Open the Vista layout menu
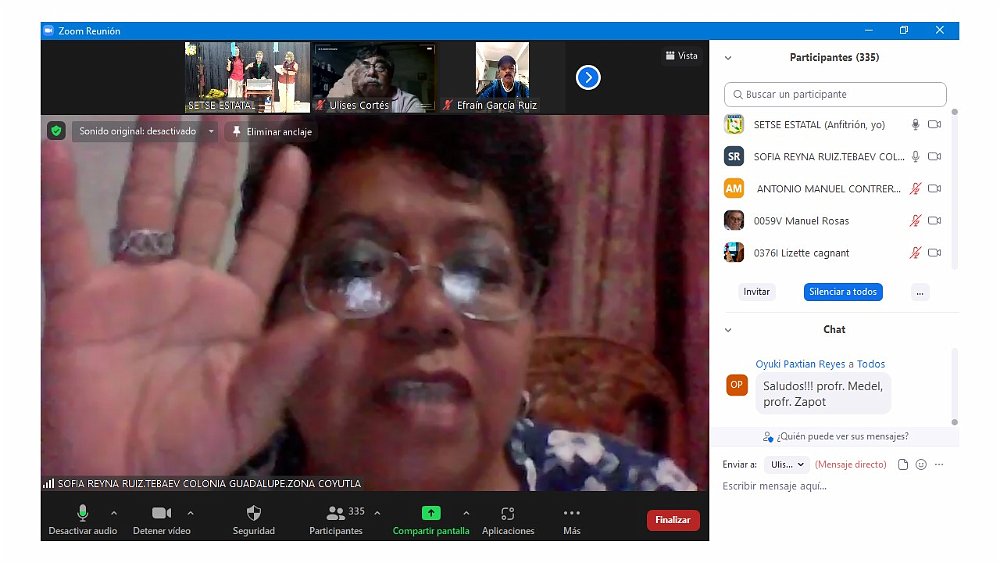The image size is (1000, 563). (681, 56)
